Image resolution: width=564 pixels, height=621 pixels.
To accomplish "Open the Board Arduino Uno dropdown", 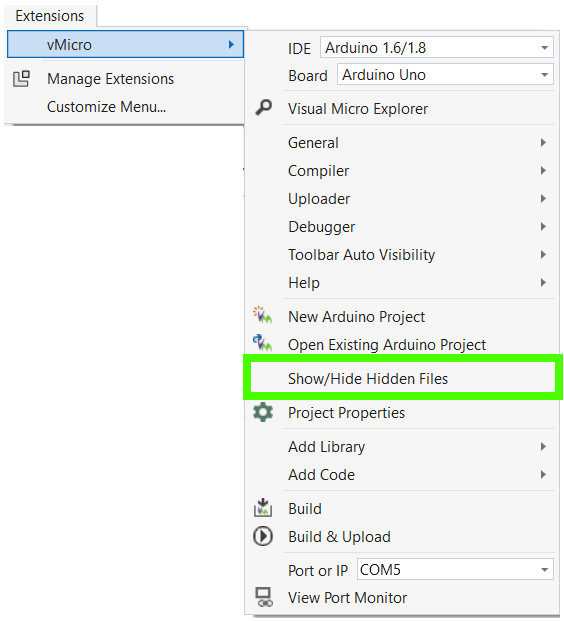I will pyautogui.click(x=445, y=75).
